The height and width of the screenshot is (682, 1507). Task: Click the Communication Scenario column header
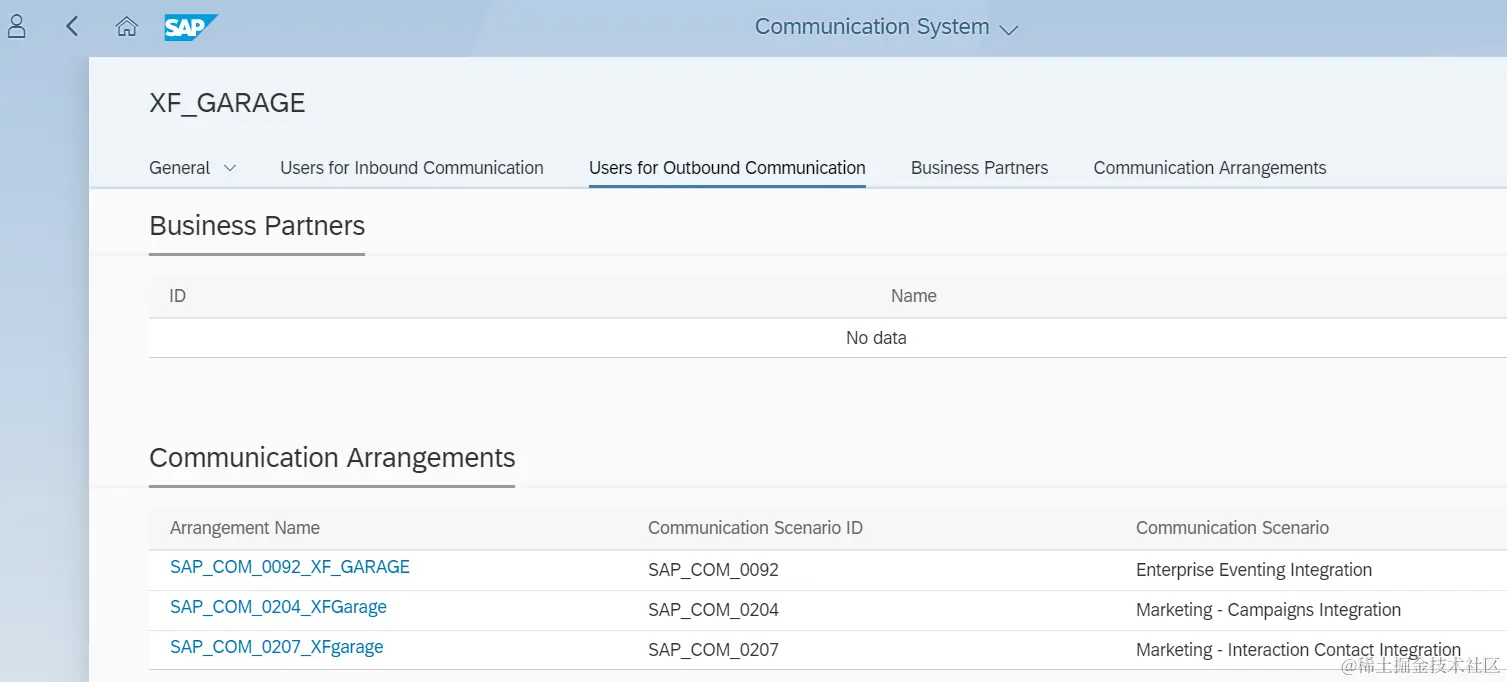tap(1232, 528)
